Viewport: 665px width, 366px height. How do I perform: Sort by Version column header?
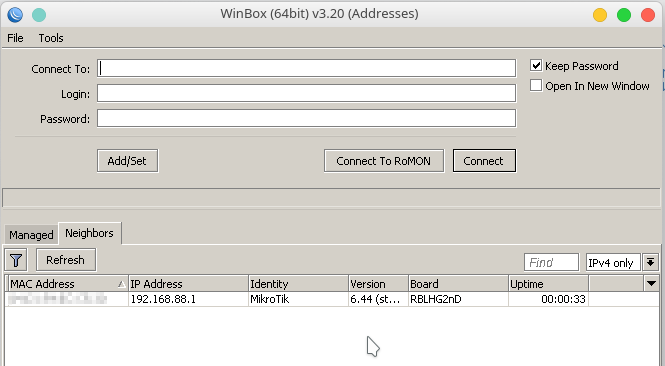pyautogui.click(x=378, y=284)
